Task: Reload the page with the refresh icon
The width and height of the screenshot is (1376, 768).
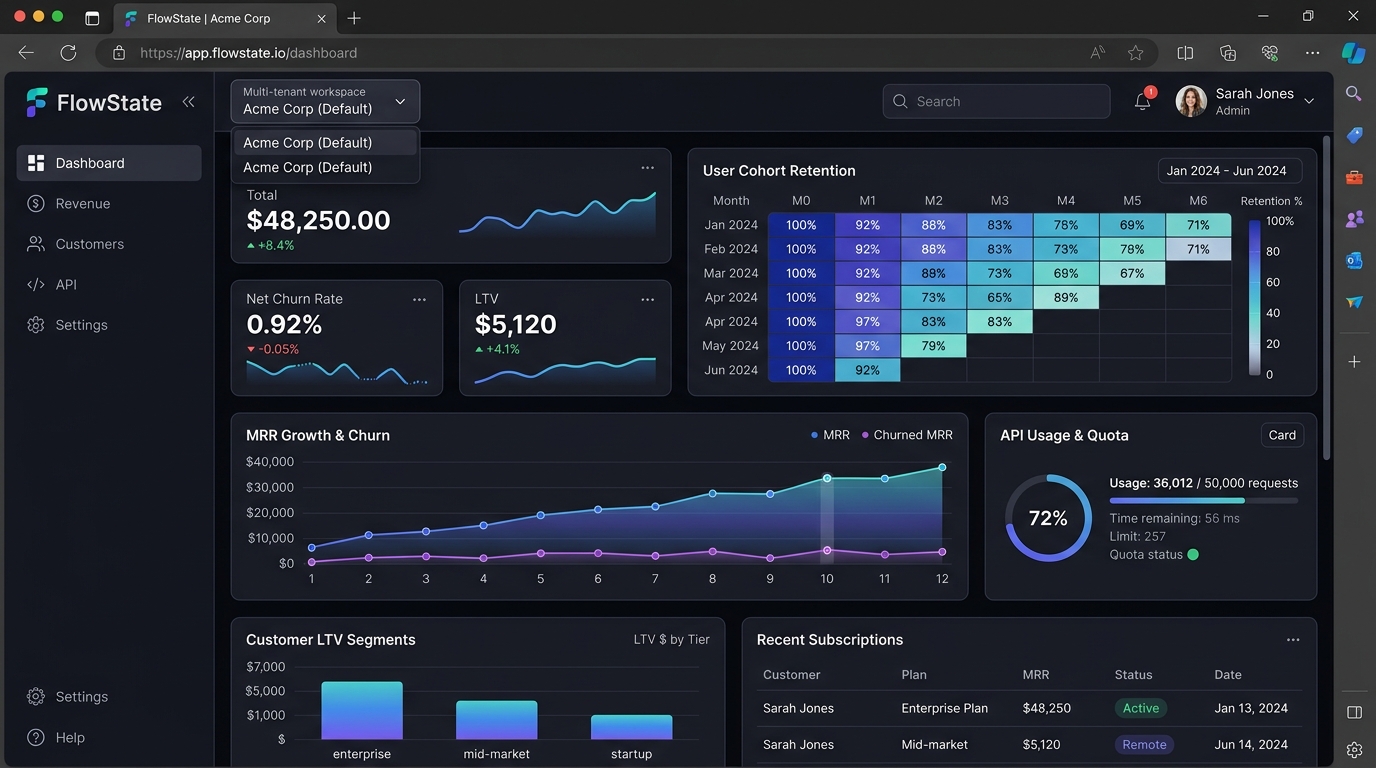Action: tap(68, 53)
